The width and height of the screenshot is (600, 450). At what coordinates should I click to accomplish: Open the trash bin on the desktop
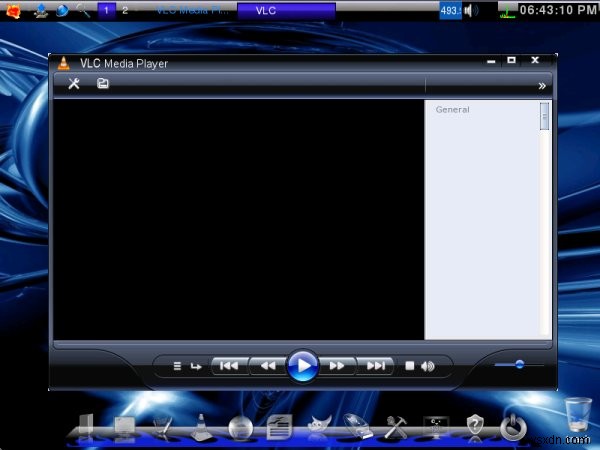[x=578, y=414]
